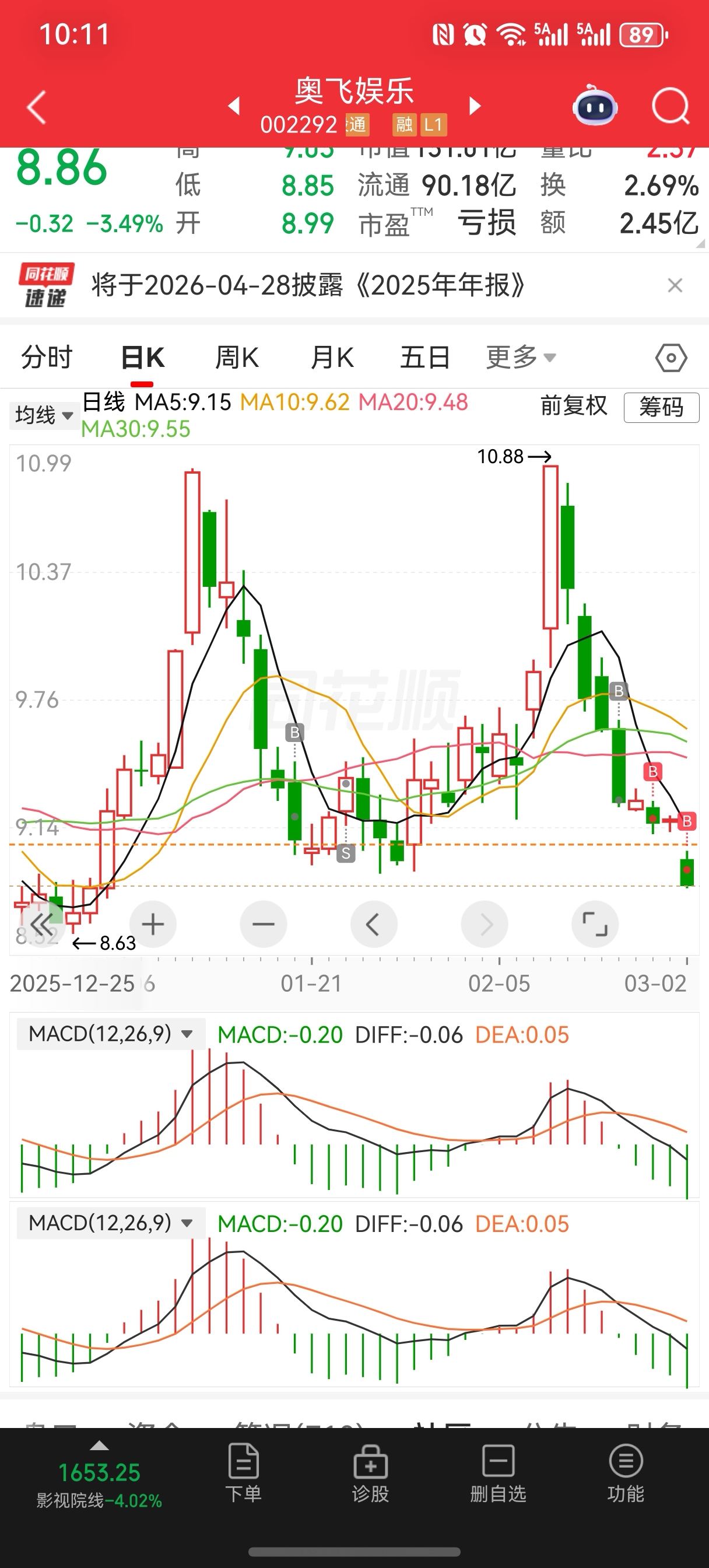Open the AI robot assistant
The width and height of the screenshot is (709, 1568).
(595, 106)
